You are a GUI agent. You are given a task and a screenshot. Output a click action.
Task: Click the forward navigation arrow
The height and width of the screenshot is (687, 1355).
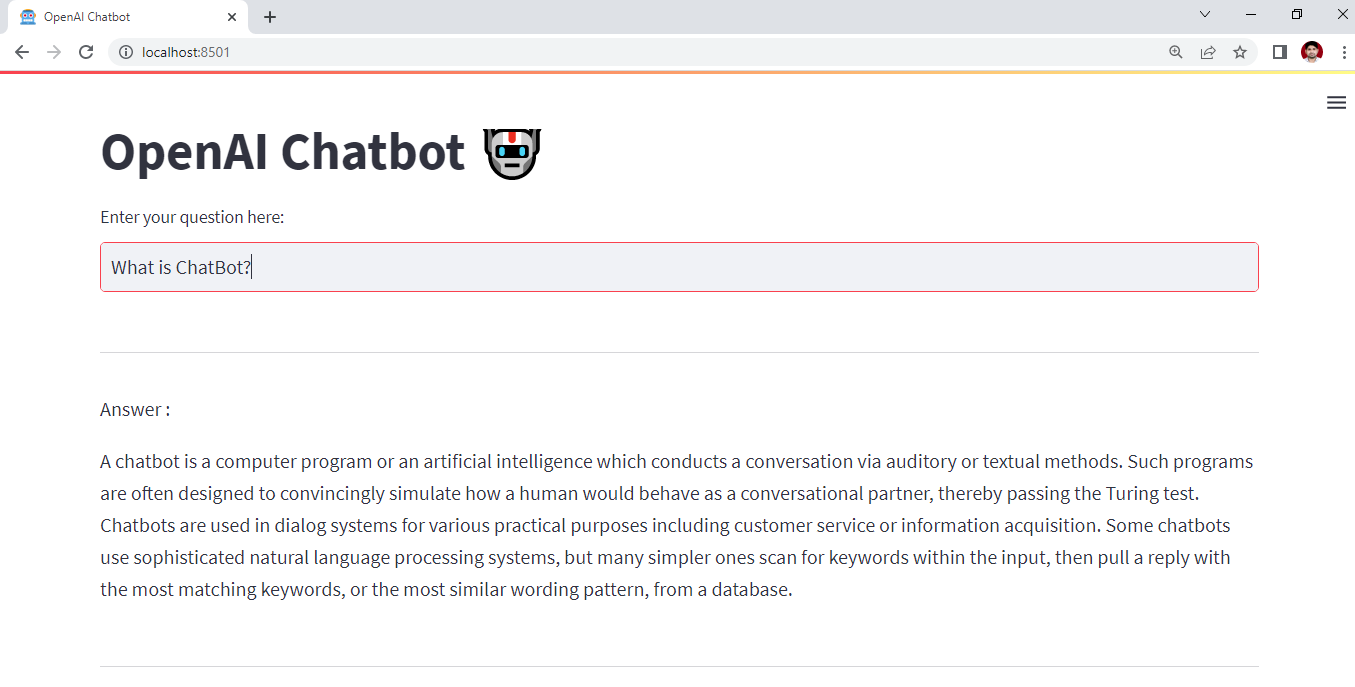[53, 52]
